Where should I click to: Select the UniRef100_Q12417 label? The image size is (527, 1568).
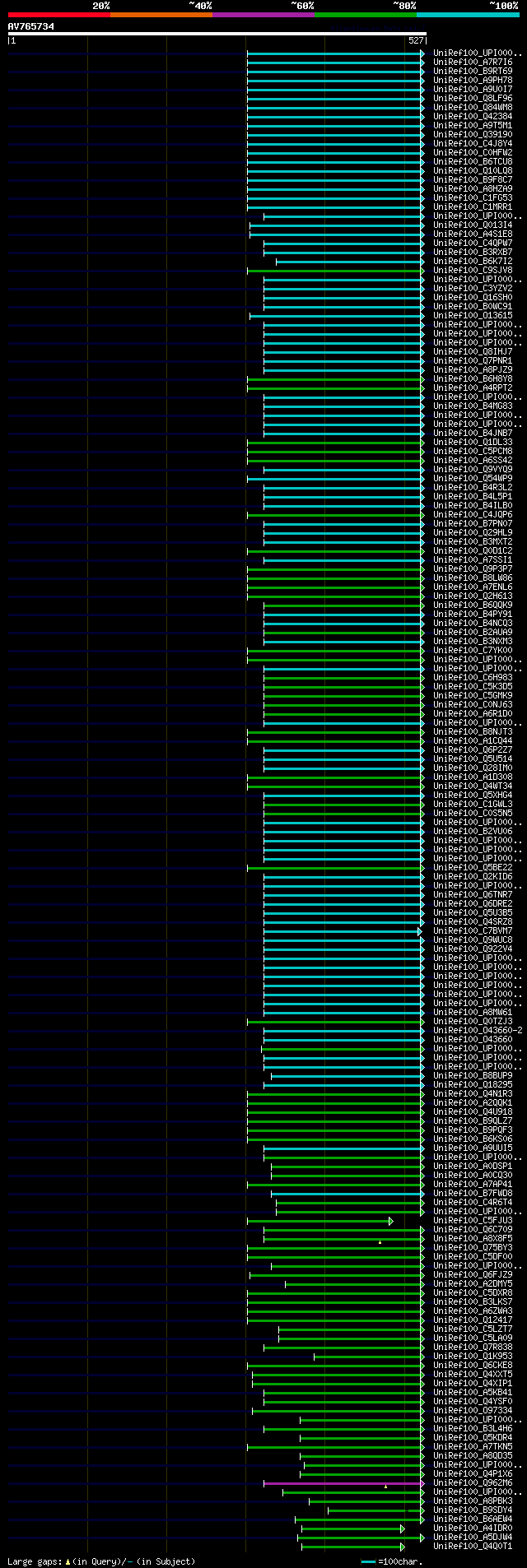pos(473,1320)
